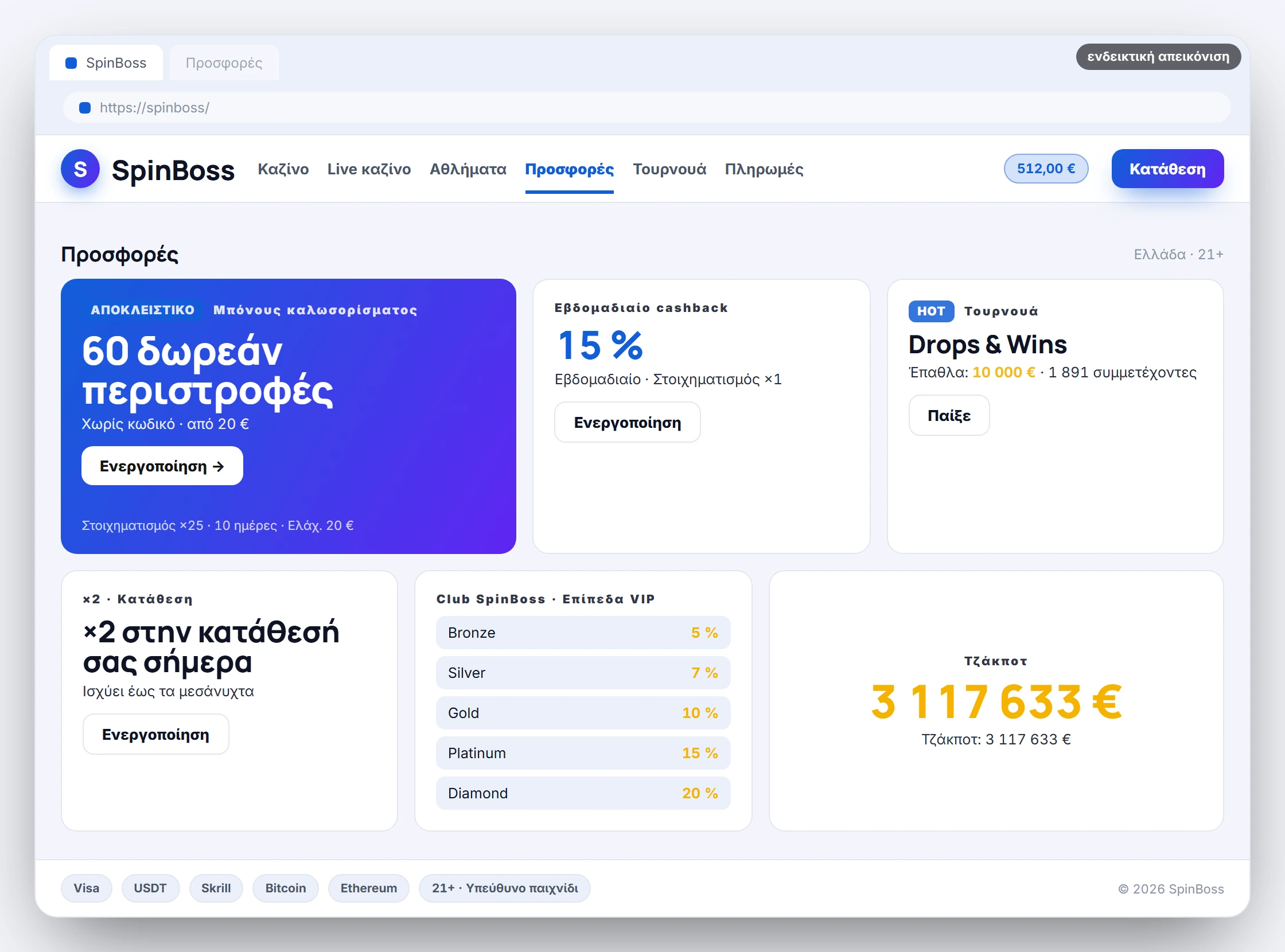The width and height of the screenshot is (1285, 952).
Task: Activate the ×2 deposit offer
Action: 155,734
